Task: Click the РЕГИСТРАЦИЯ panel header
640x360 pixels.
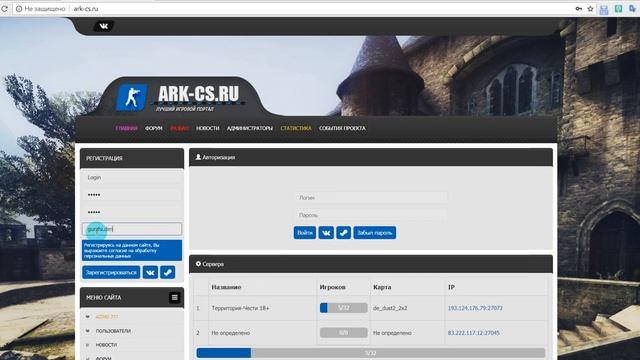Action: click(x=132, y=158)
